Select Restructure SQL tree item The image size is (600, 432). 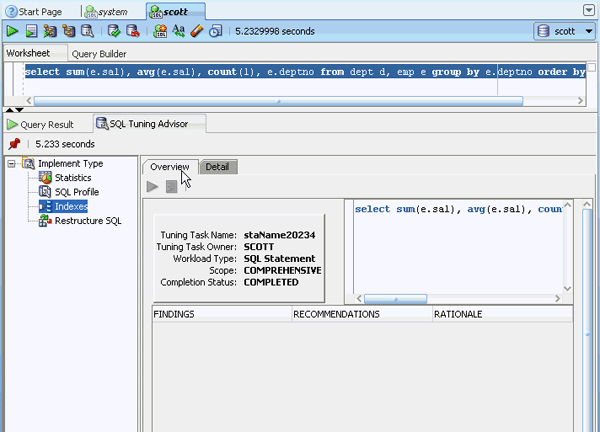87,221
